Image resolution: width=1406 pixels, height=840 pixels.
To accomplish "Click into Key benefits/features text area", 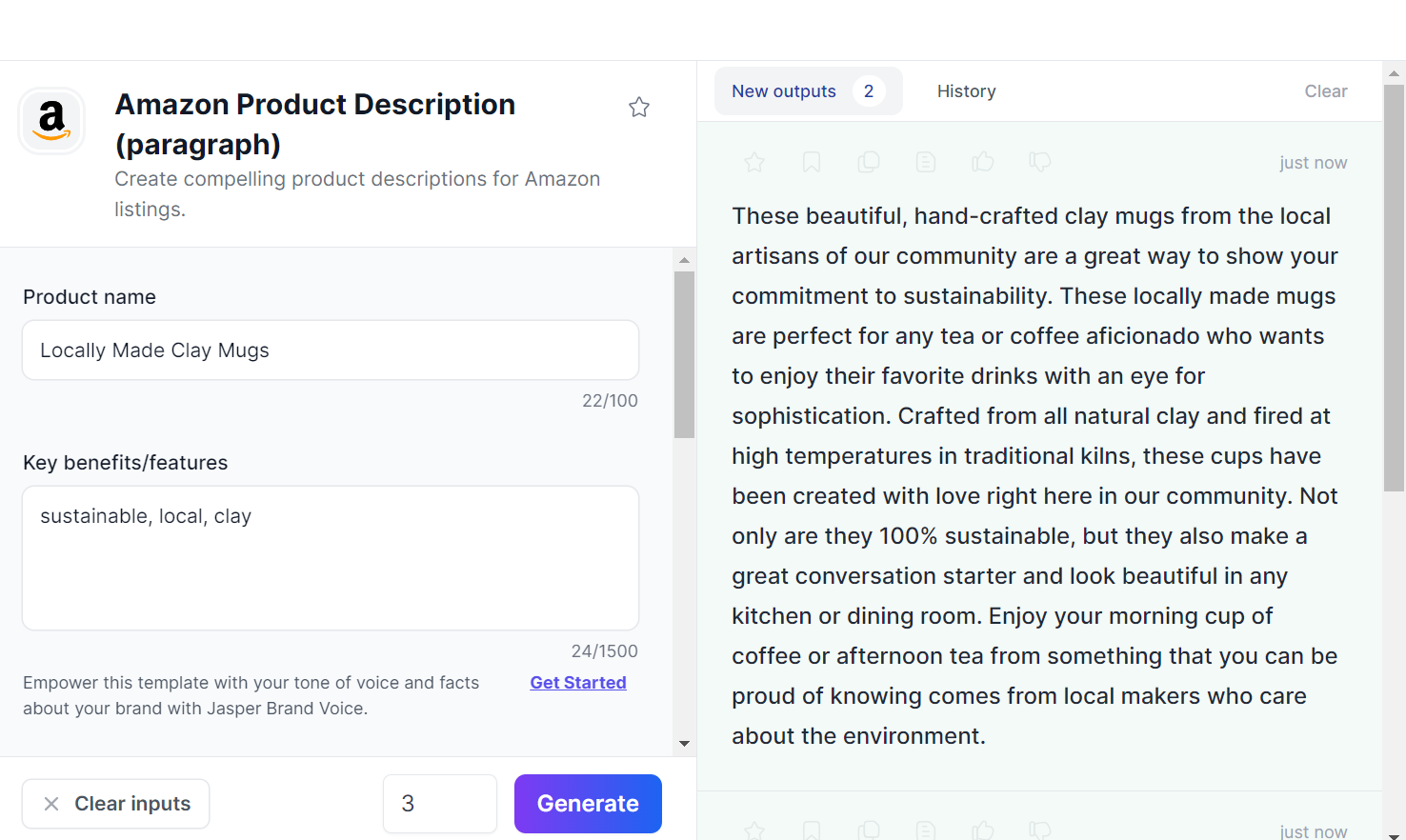I will point(331,558).
